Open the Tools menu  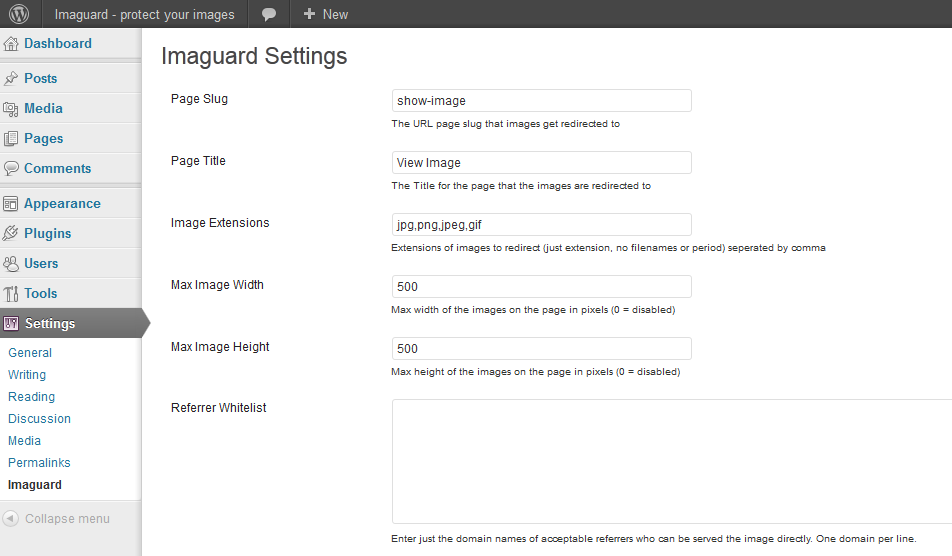click(41, 293)
